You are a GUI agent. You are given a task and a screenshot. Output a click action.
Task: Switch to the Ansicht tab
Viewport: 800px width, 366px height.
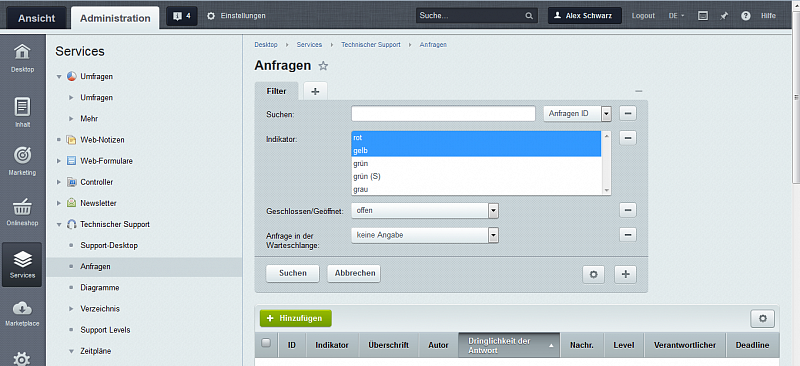[36, 18]
